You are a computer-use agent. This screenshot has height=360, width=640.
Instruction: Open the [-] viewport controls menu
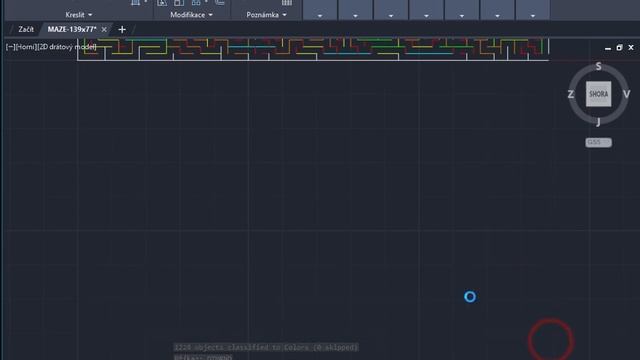pyautogui.click(x=10, y=47)
